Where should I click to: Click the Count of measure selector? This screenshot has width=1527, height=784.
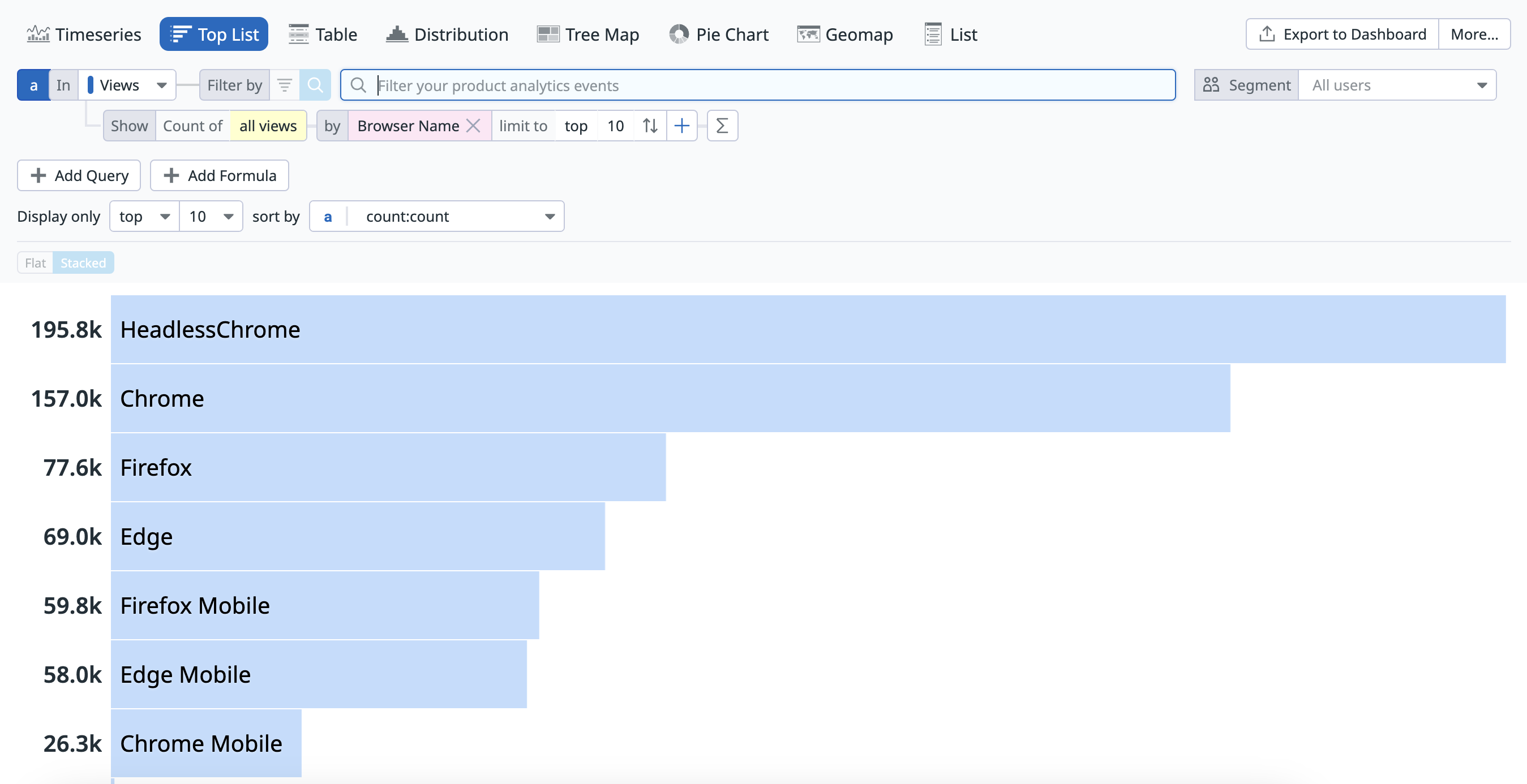coord(192,126)
